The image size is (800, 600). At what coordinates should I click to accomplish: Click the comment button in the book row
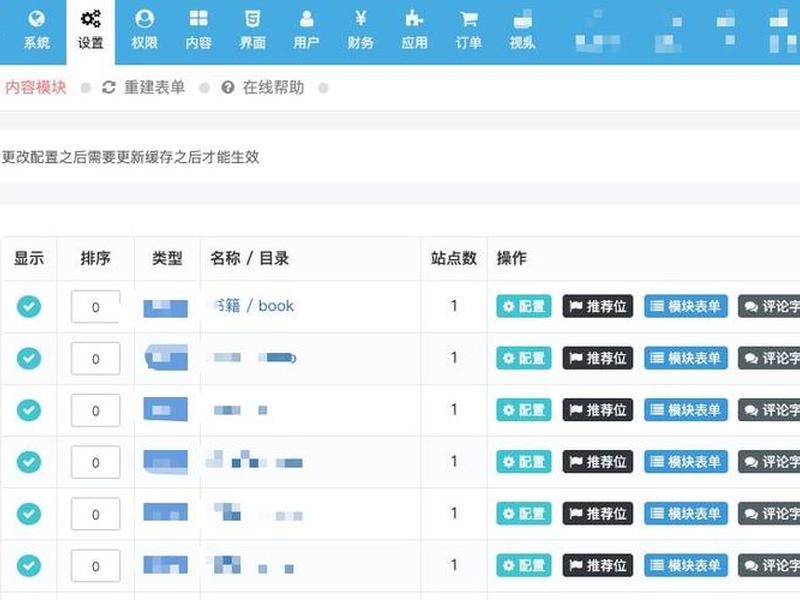coord(769,306)
